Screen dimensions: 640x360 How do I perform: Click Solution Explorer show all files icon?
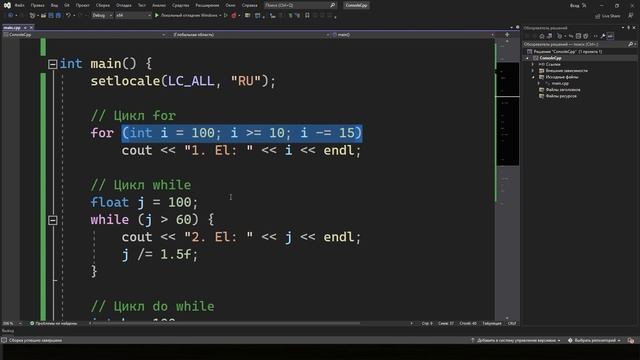[586, 36]
